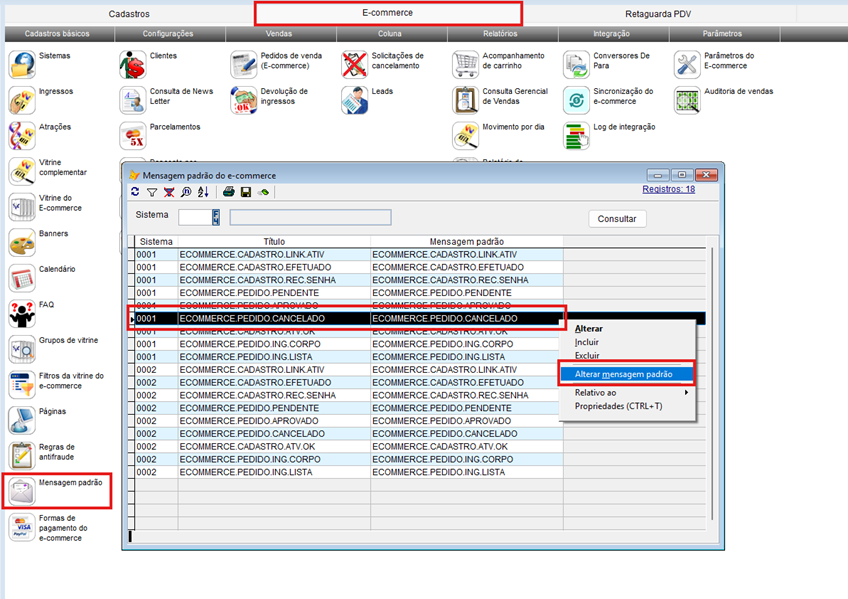Open the Clientes module icon

coord(132,65)
